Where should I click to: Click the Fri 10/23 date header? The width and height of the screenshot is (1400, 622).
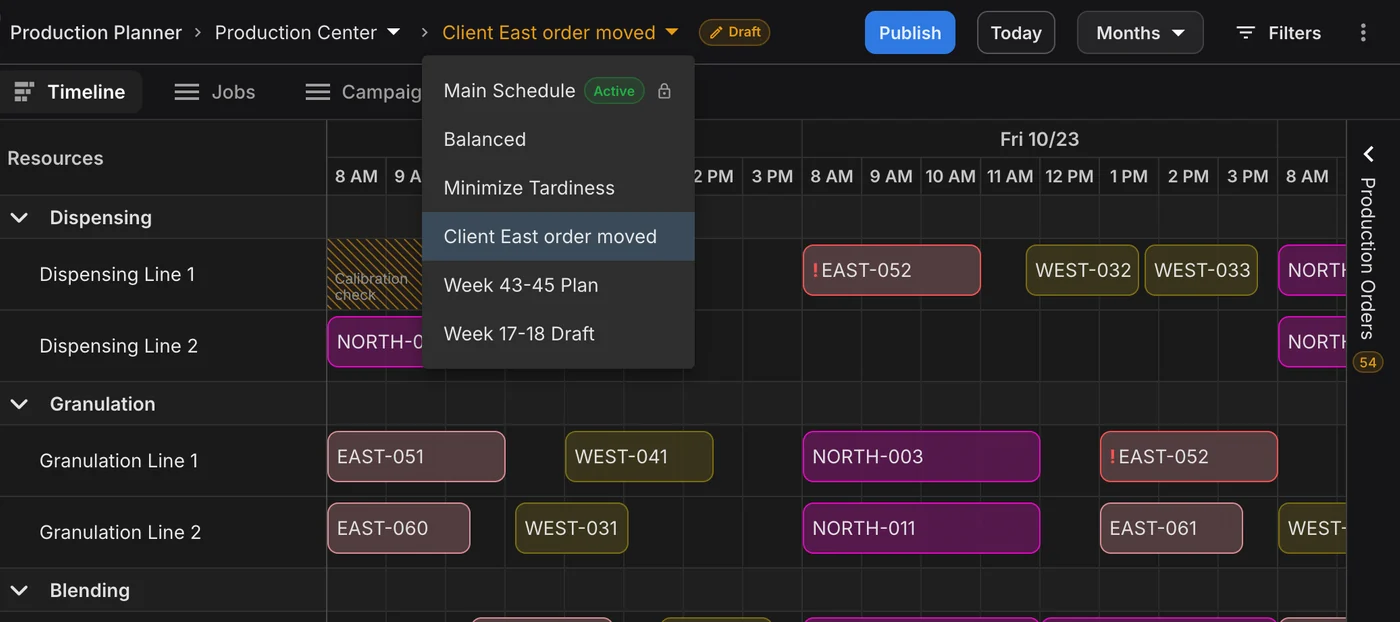(x=1039, y=140)
